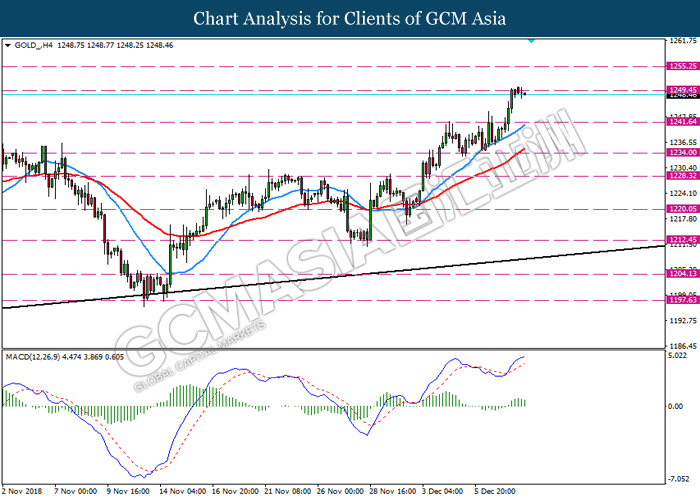Select the black ascending trendline
The image size is (700, 500).
pos(333,277)
